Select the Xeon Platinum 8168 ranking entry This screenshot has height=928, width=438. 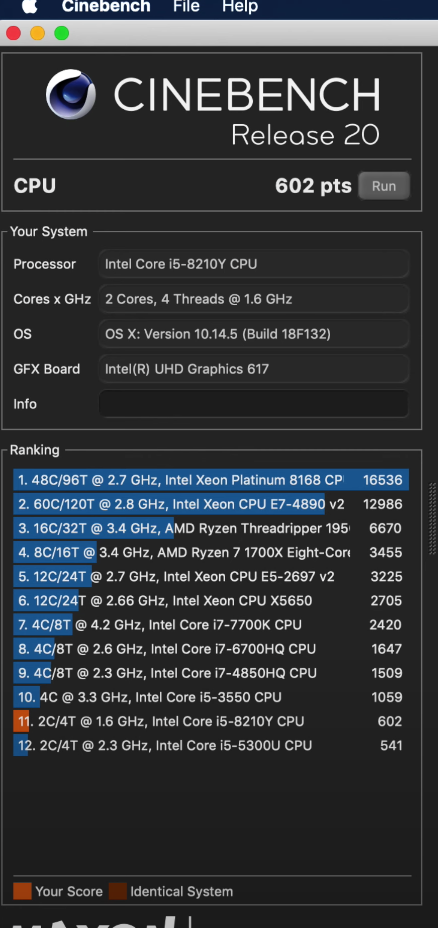click(x=211, y=480)
